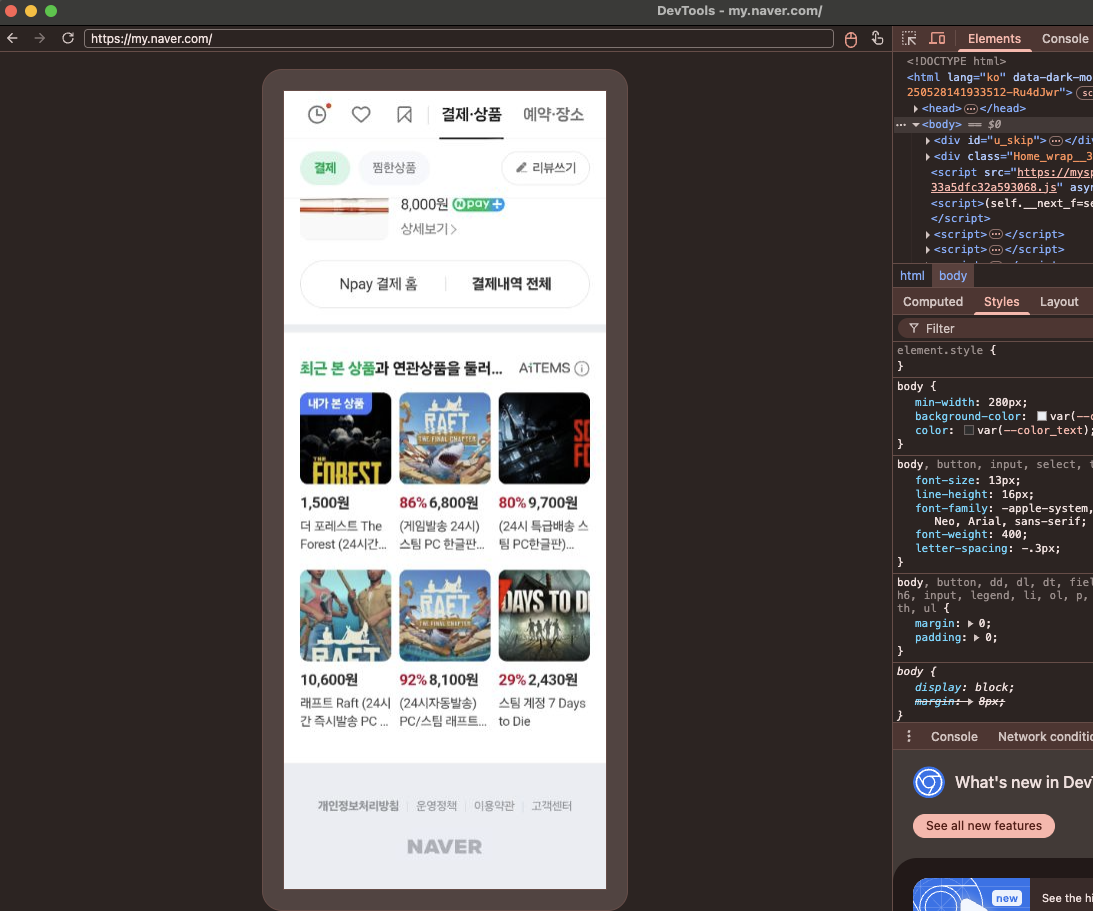Open the 9,700원 product thumbnail
Image resolution: width=1093 pixels, height=911 pixels.
pyautogui.click(x=544, y=438)
